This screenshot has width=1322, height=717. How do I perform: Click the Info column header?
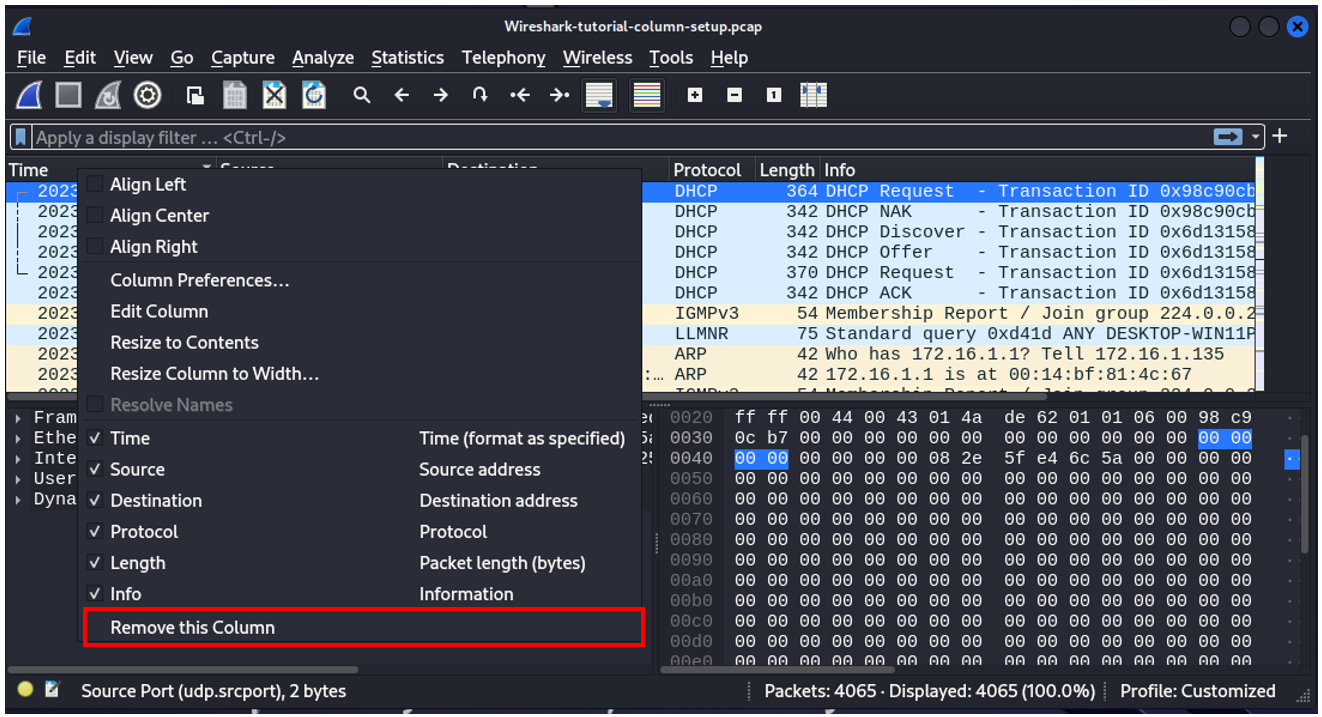point(1038,169)
